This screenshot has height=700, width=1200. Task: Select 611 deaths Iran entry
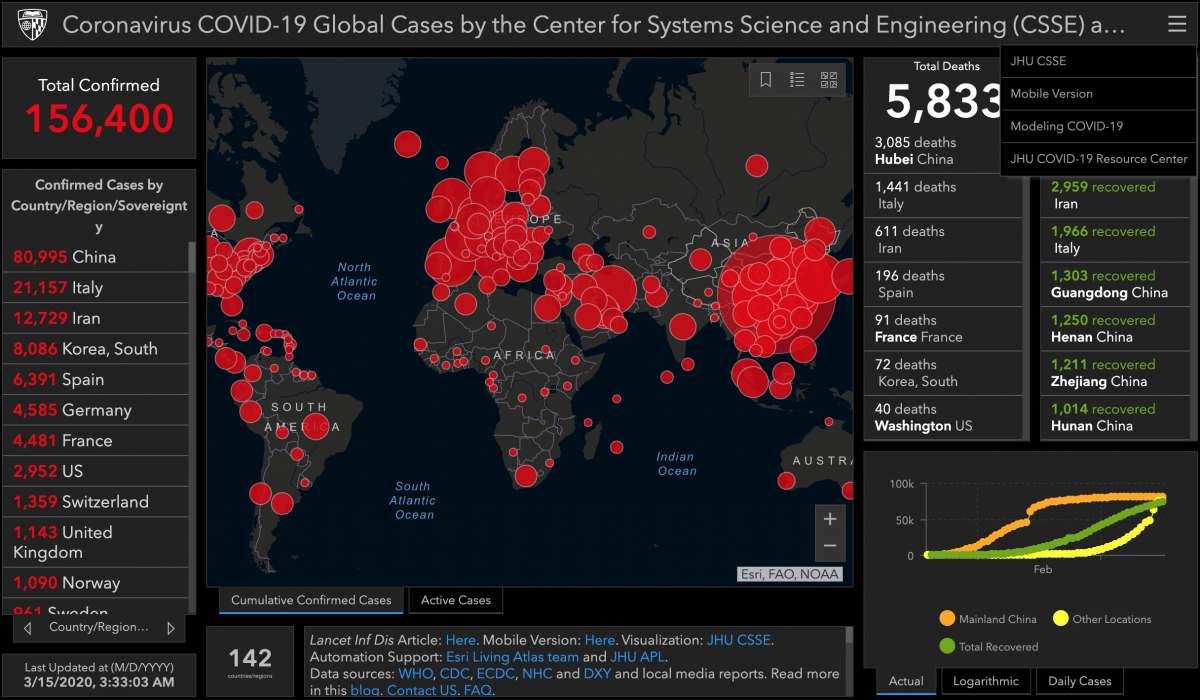click(943, 240)
